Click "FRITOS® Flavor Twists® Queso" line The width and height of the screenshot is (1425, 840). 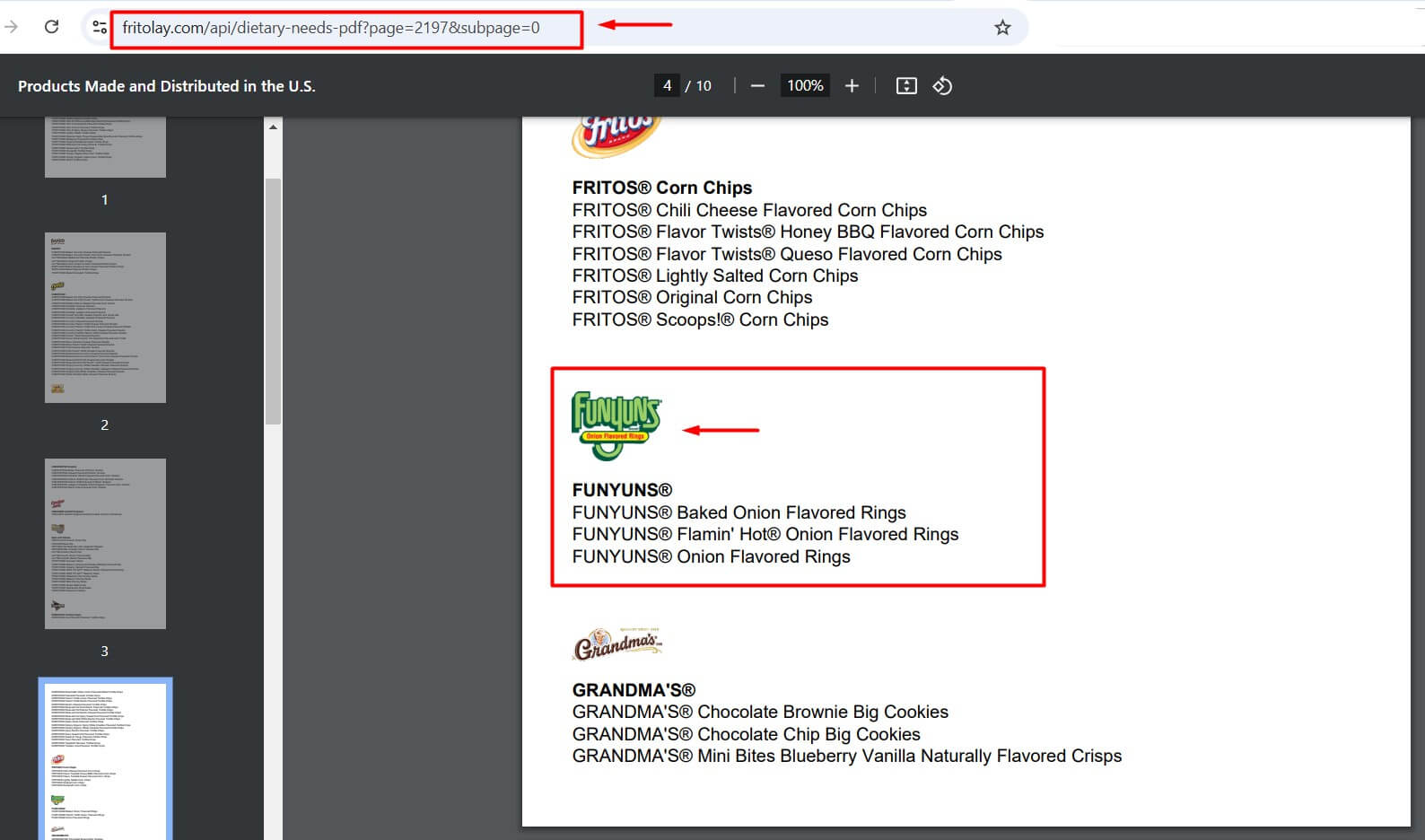pyautogui.click(x=787, y=254)
